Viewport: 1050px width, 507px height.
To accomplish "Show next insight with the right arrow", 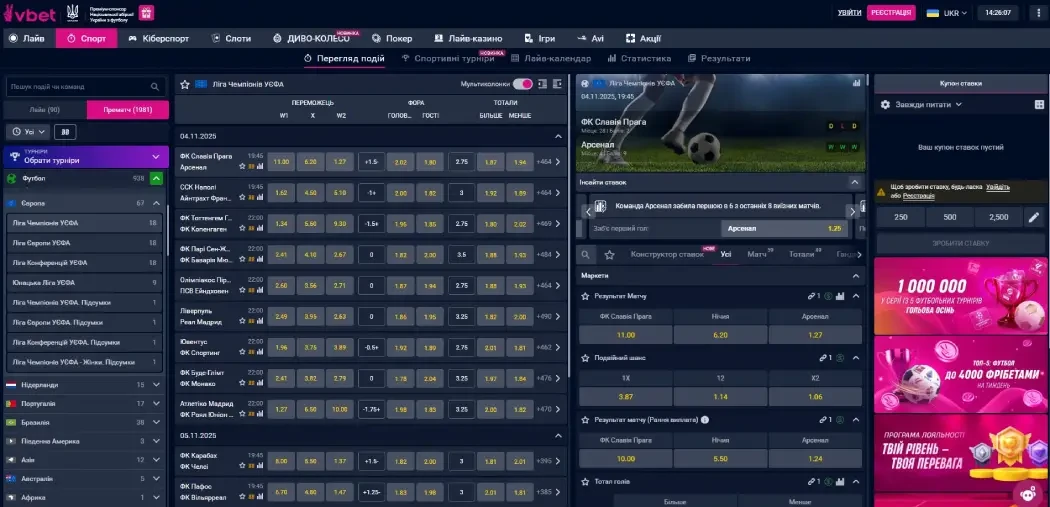I will [x=852, y=211].
